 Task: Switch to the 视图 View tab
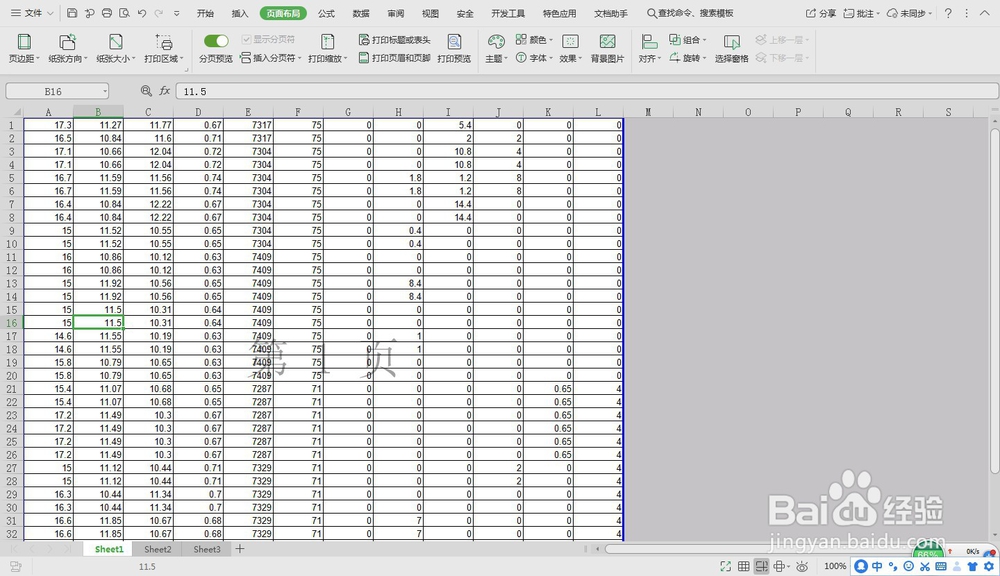[x=430, y=13]
